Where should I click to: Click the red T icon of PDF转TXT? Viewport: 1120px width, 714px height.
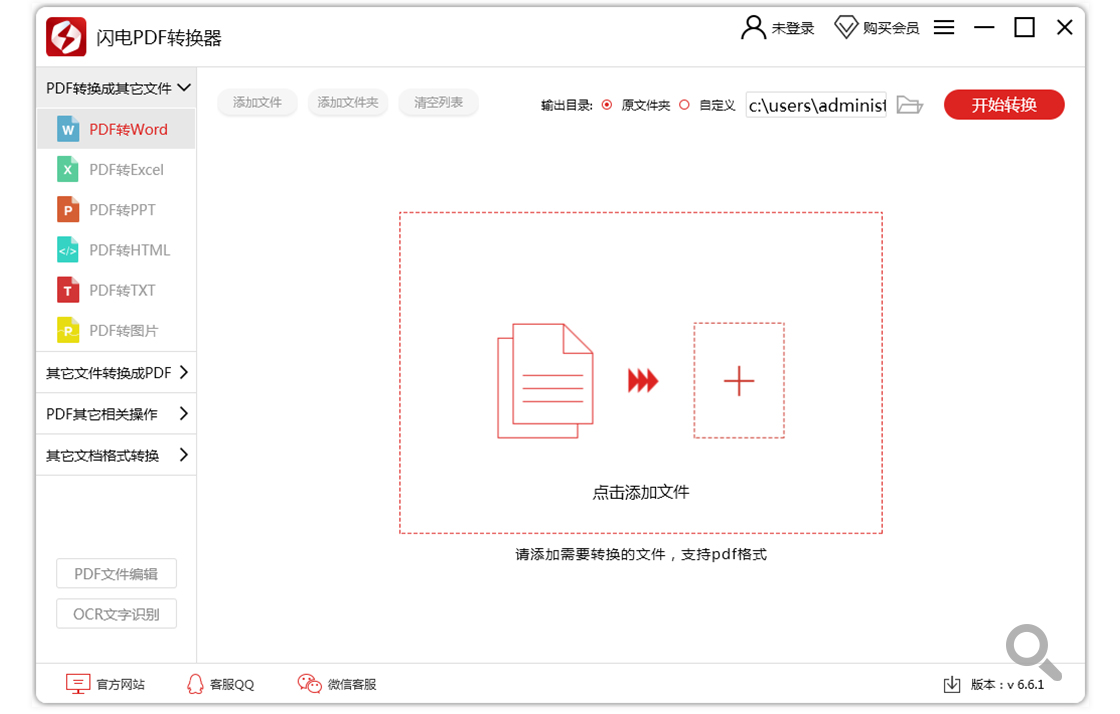pos(67,290)
